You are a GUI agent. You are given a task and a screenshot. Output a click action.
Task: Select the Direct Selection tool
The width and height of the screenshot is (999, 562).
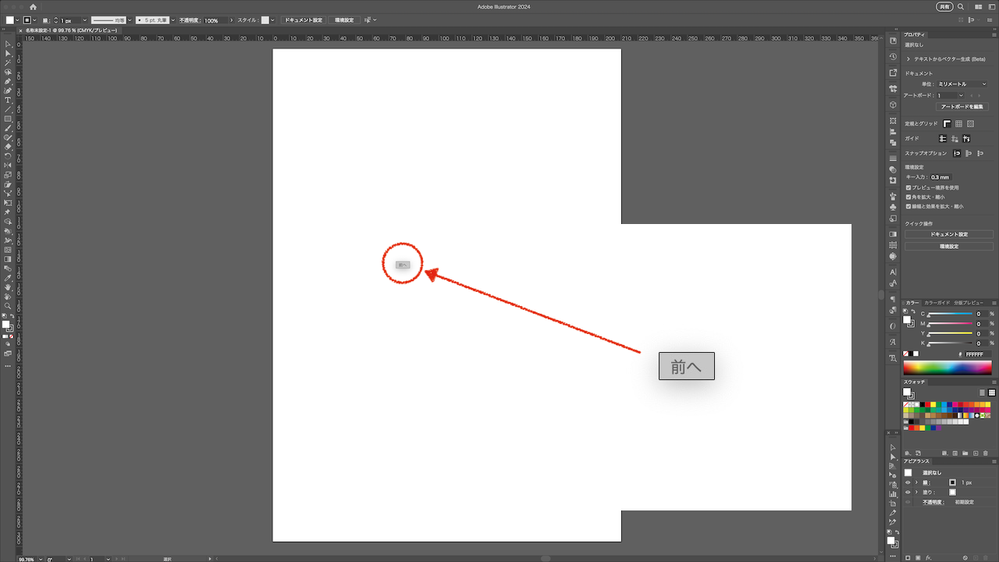(8, 54)
